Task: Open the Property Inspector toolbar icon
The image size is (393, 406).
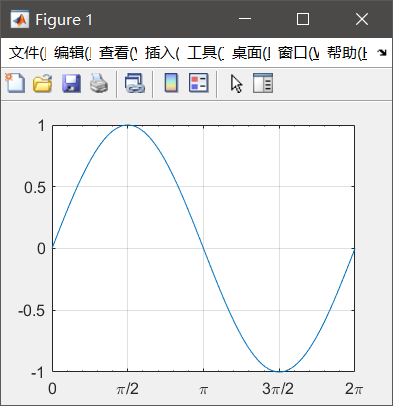Action: pyautogui.click(x=263, y=83)
